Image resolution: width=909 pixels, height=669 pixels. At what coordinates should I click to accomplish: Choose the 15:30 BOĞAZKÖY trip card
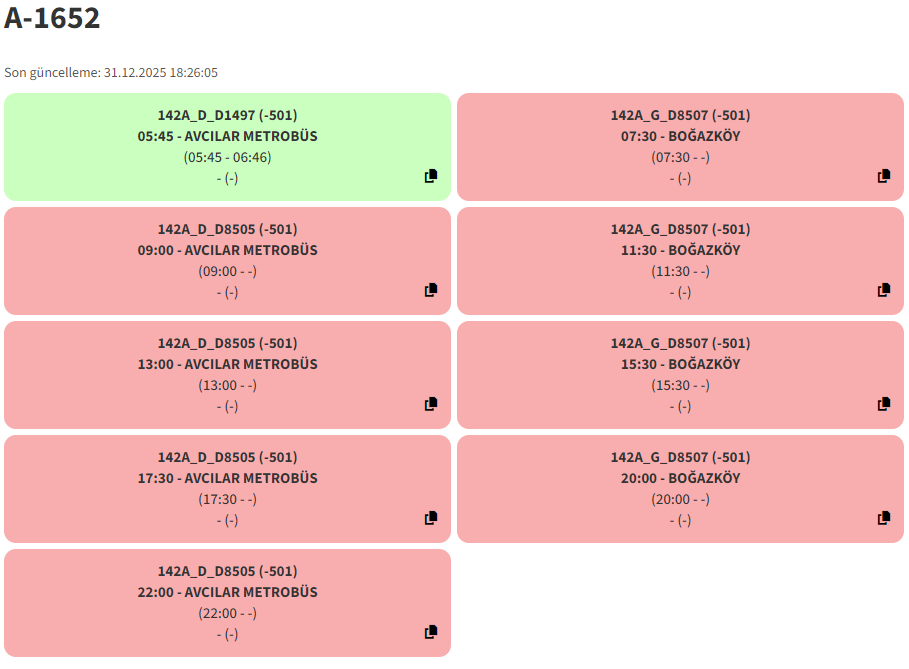click(x=680, y=364)
